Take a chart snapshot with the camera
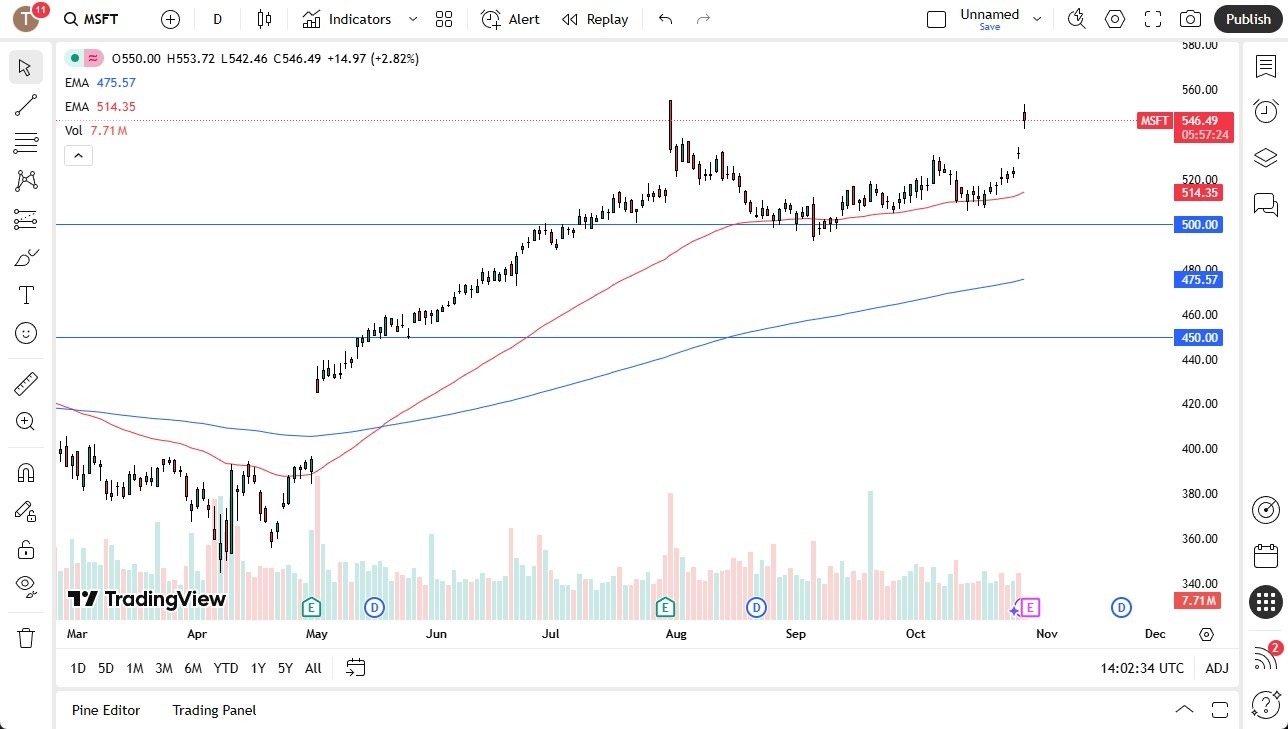Viewport: 1288px width, 729px height. pyautogui.click(x=1190, y=19)
